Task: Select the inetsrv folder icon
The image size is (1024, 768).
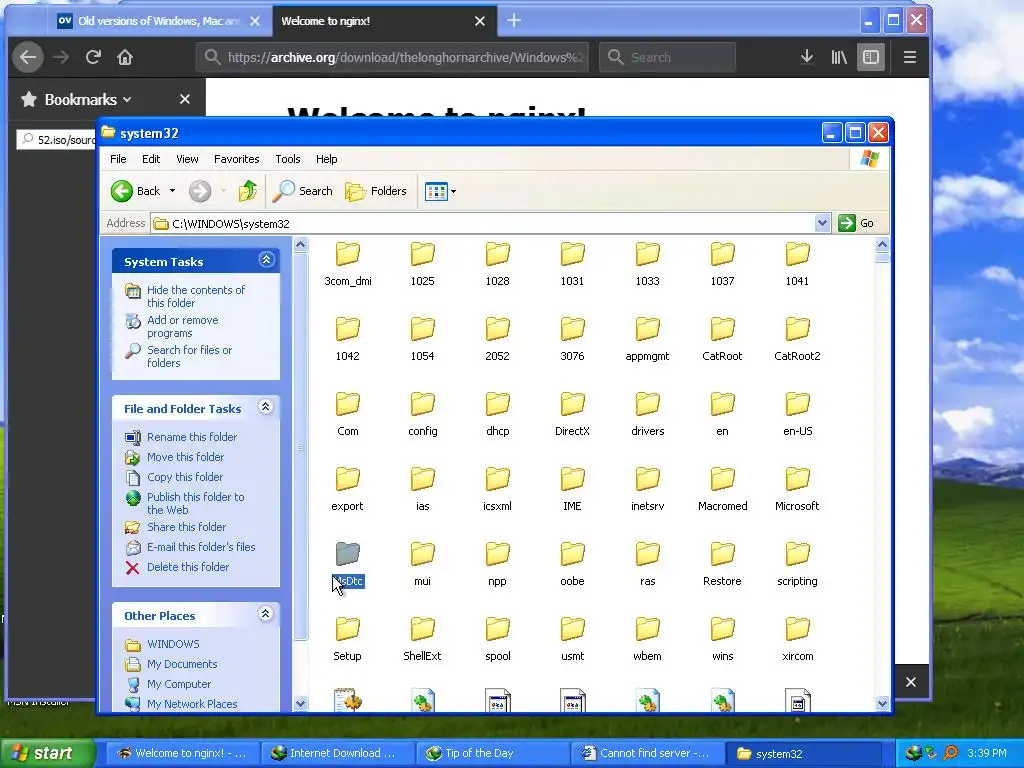Action: coord(647,479)
